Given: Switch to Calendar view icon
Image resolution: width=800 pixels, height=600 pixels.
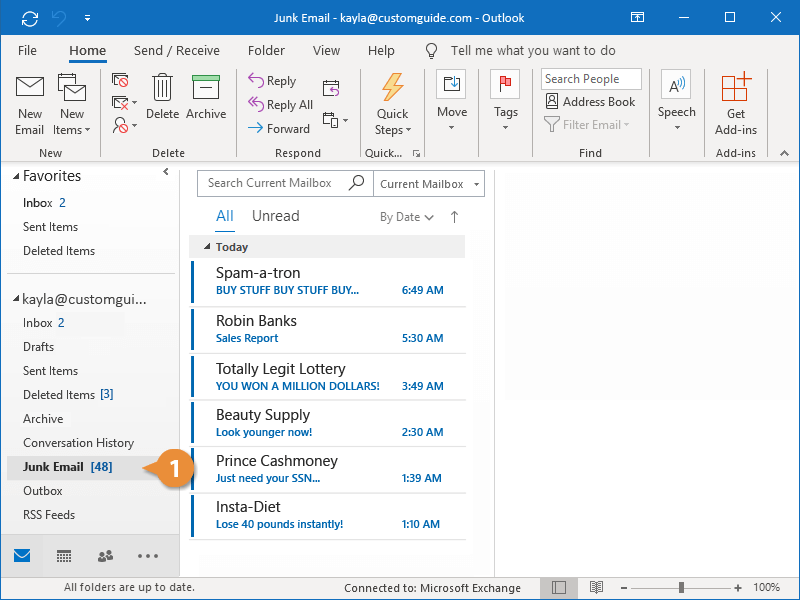Looking at the screenshot, I should pyautogui.click(x=64, y=556).
